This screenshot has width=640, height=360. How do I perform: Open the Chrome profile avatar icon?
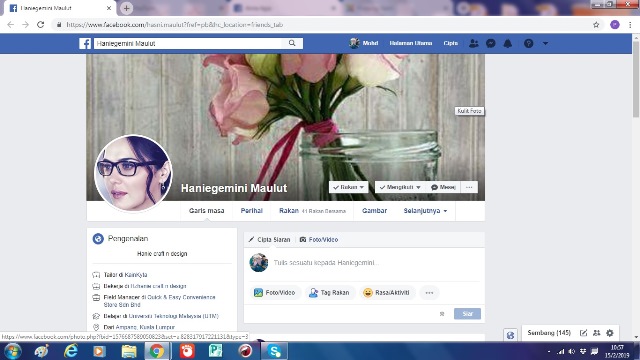(615, 24)
